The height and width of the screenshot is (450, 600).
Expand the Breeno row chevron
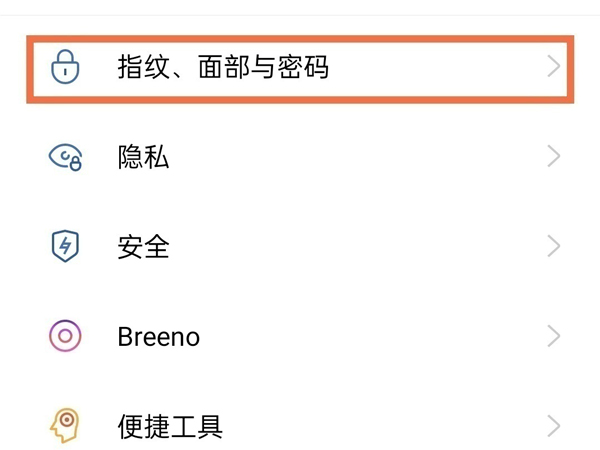pos(554,336)
